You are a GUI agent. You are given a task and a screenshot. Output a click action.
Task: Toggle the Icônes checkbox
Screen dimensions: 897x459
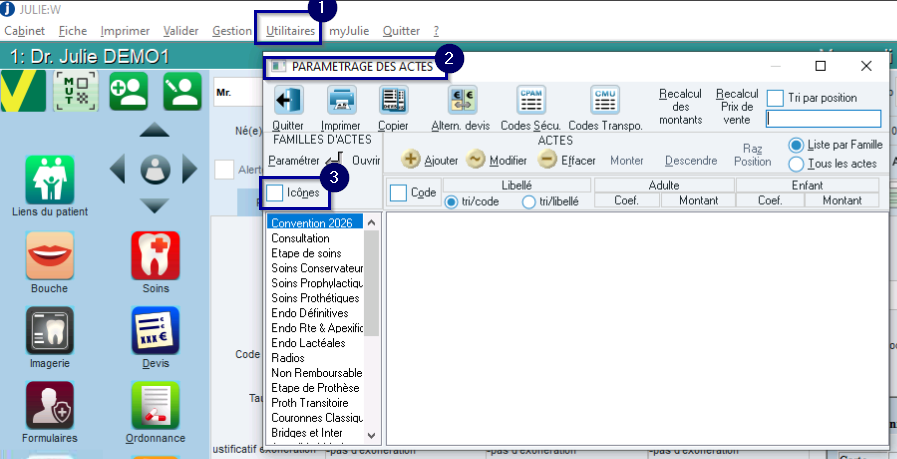point(275,193)
